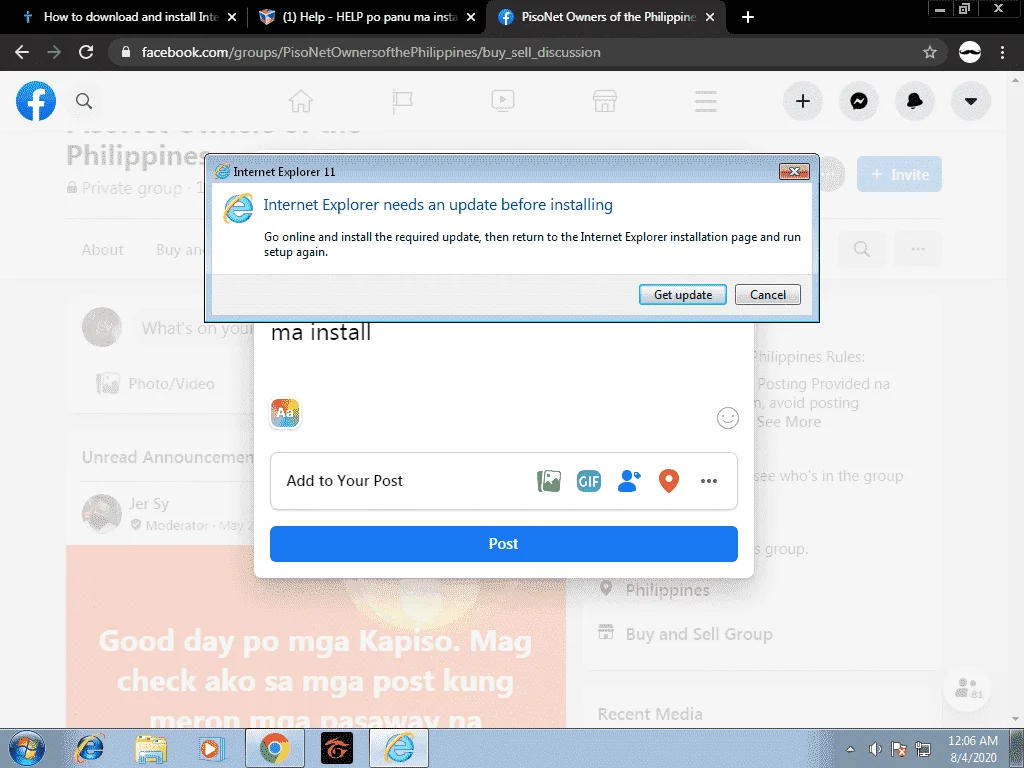Click into the post text 'ma install'
The width and height of the screenshot is (1024, 768).
click(321, 332)
